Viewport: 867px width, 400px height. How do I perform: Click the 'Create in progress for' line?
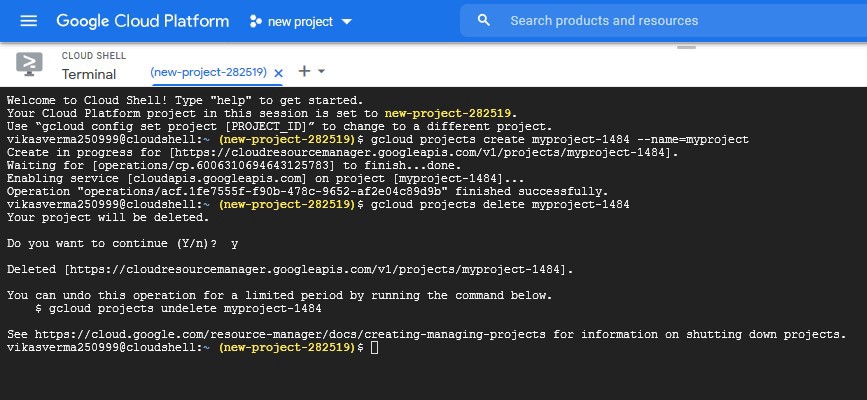coord(342,153)
